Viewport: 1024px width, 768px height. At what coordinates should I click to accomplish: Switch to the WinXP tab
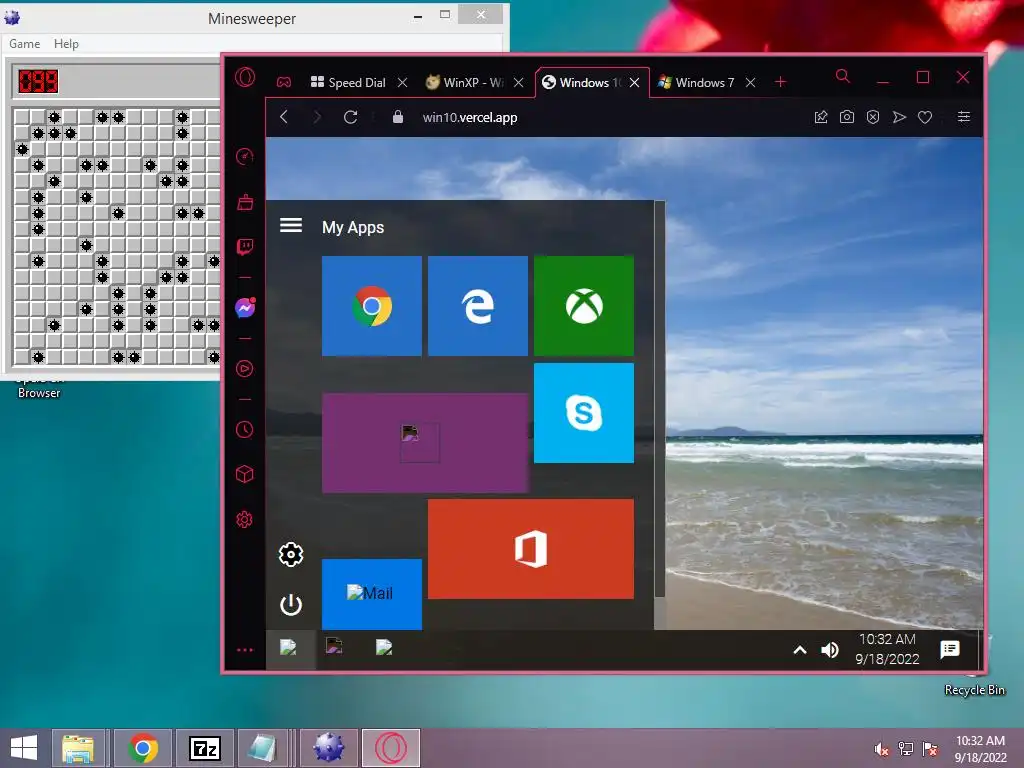[x=473, y=82]
